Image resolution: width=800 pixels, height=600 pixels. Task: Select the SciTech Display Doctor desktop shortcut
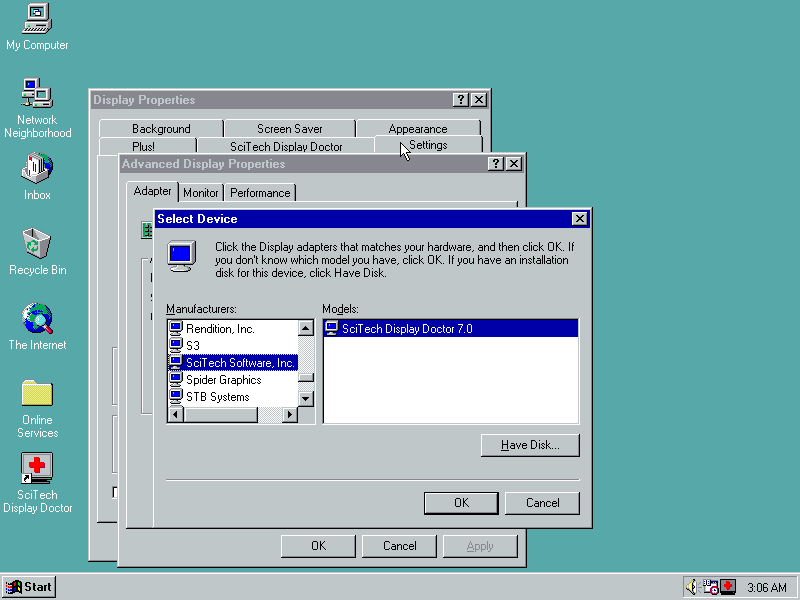pyautogui.click(x=37, y=468)
